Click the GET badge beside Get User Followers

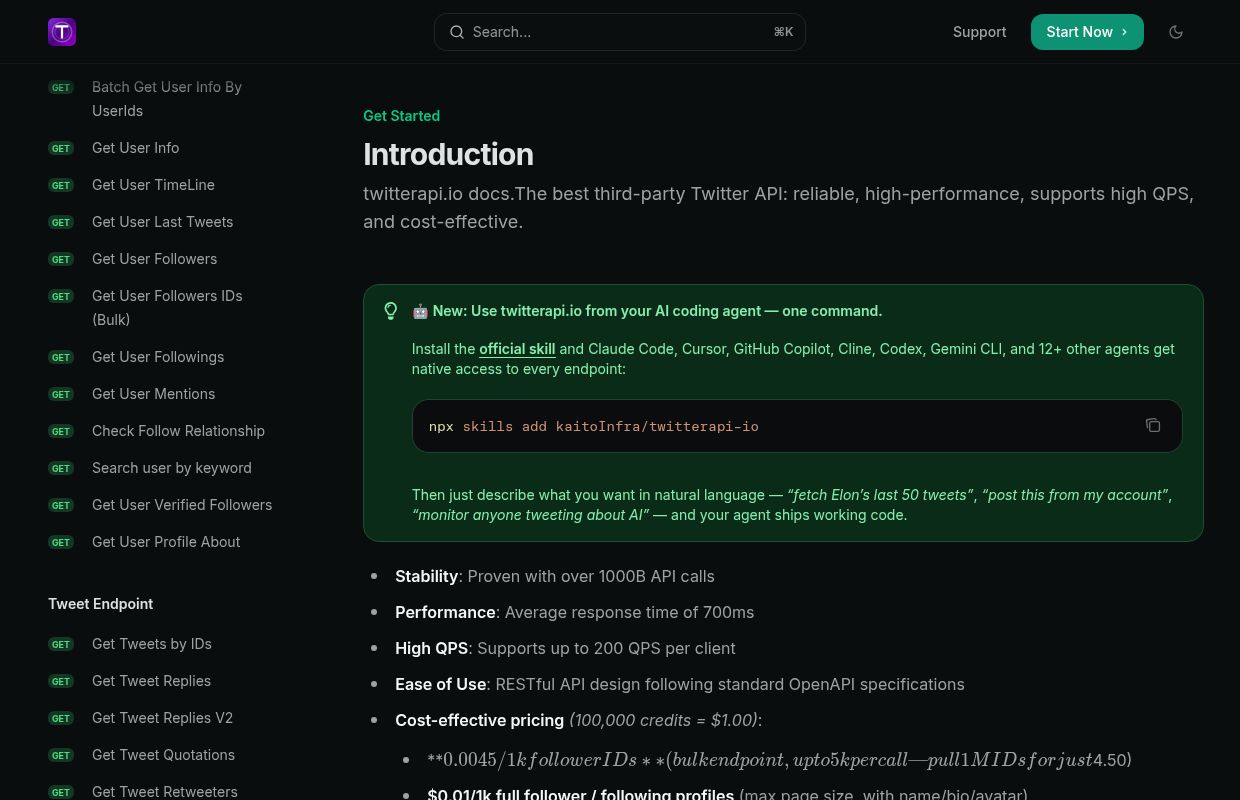tap(61, 259)
